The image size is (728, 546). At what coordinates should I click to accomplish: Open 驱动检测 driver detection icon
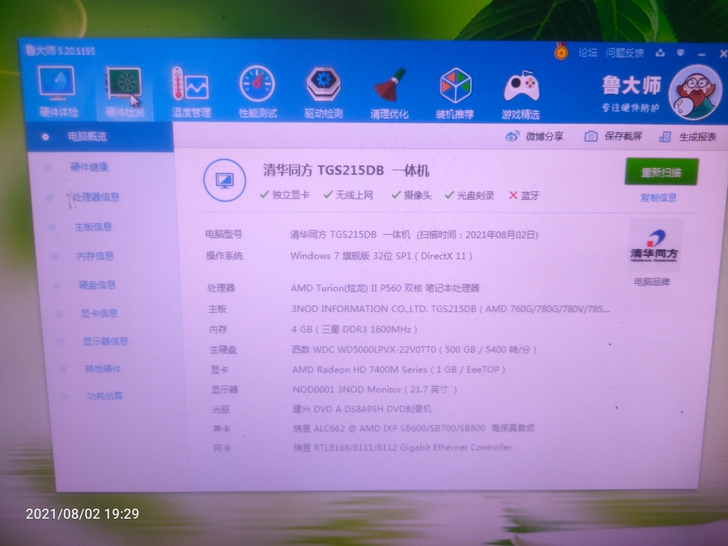click(x=324, y=92)
